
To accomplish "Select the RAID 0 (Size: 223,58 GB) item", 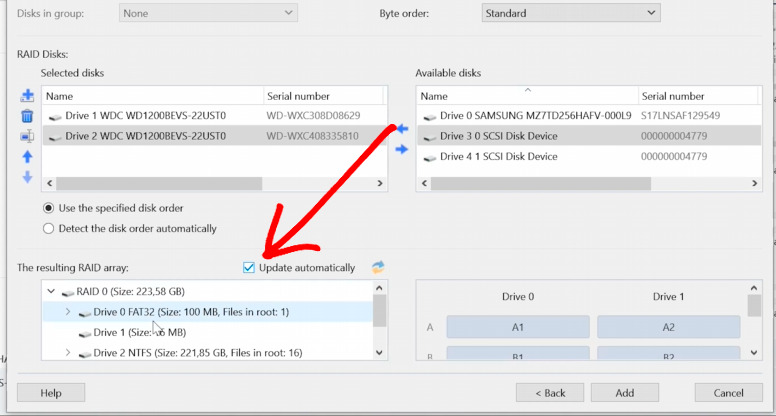I will [x=130, y=291].
